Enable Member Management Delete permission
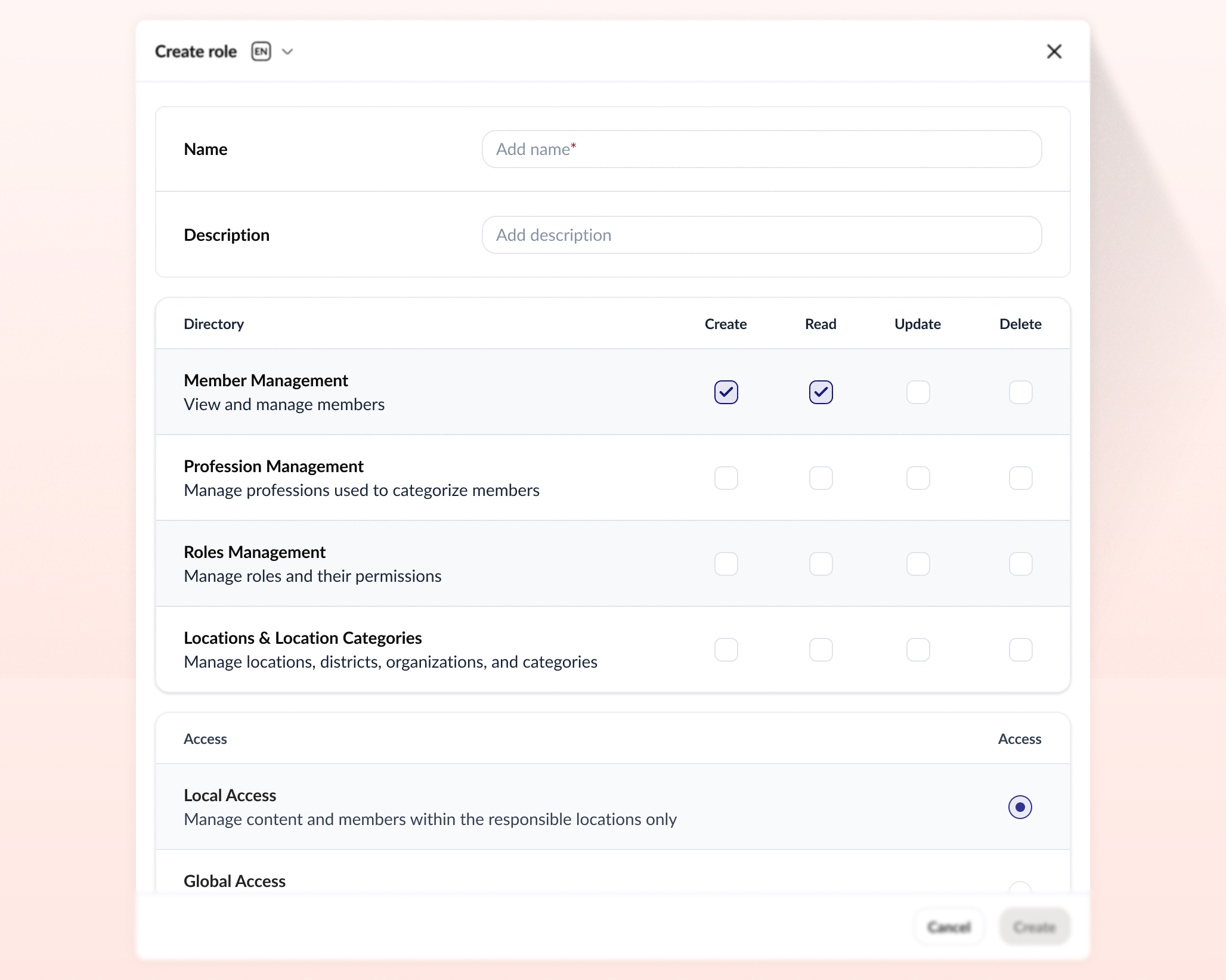This screenshot has width=1226, height=980. (1020, 392)
